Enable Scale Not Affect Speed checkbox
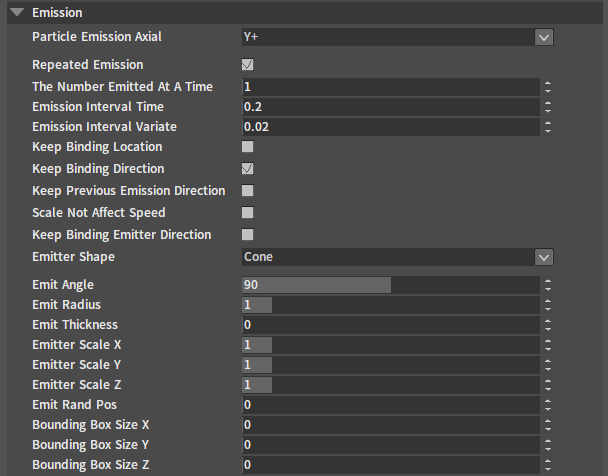 click(x=248, y=213)
